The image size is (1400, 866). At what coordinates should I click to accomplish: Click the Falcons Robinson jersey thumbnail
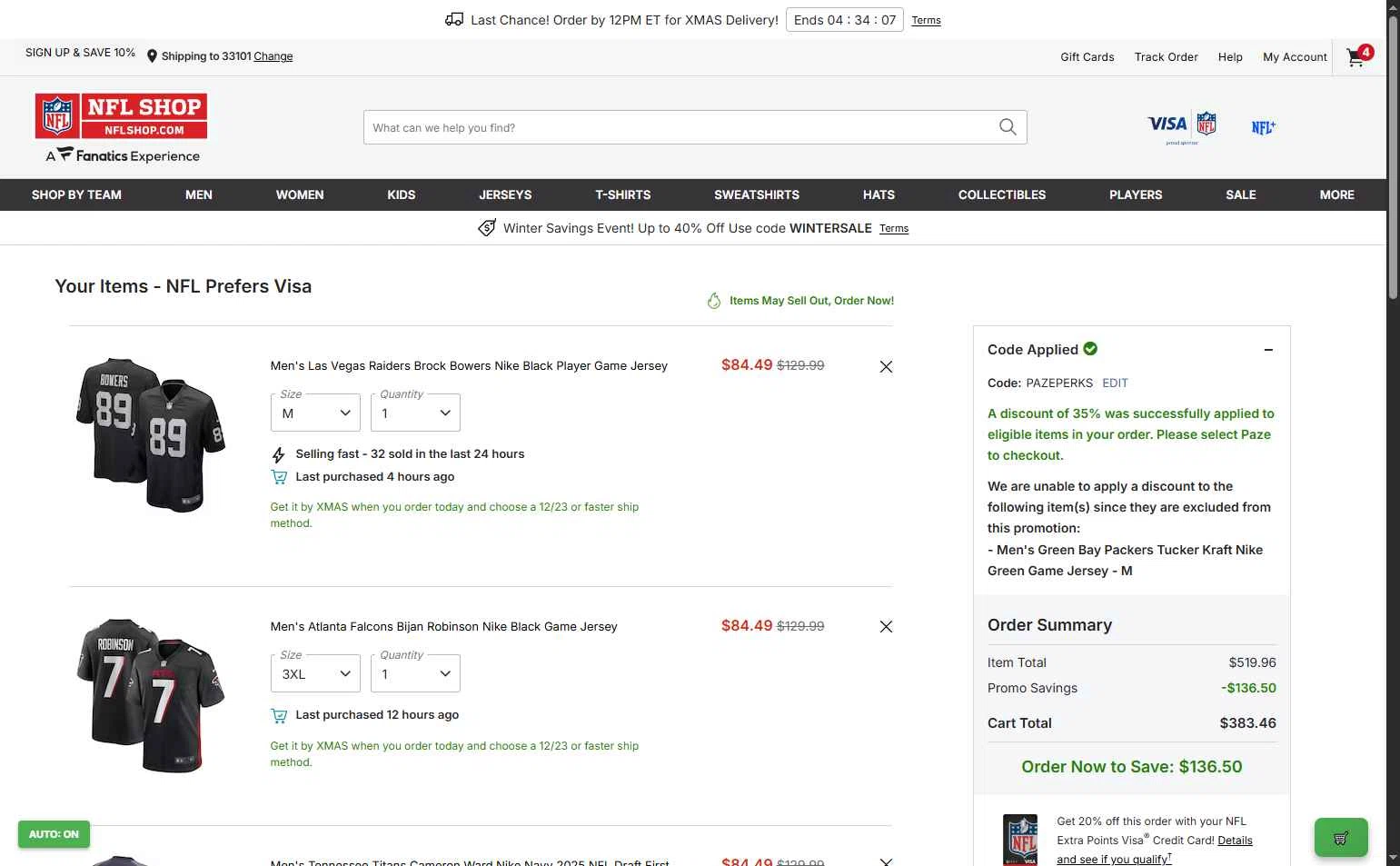click(x=151, y=695)
